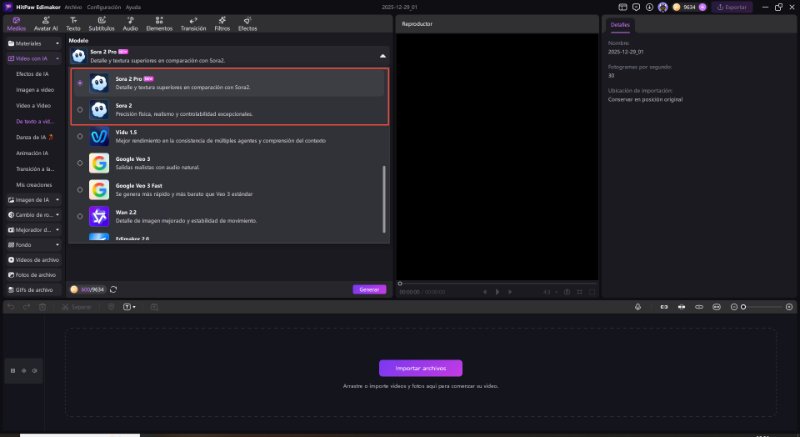The width and height of the screenshot is (800, 437).
Task: Open the Efectos panel
Action: point(247,24)
